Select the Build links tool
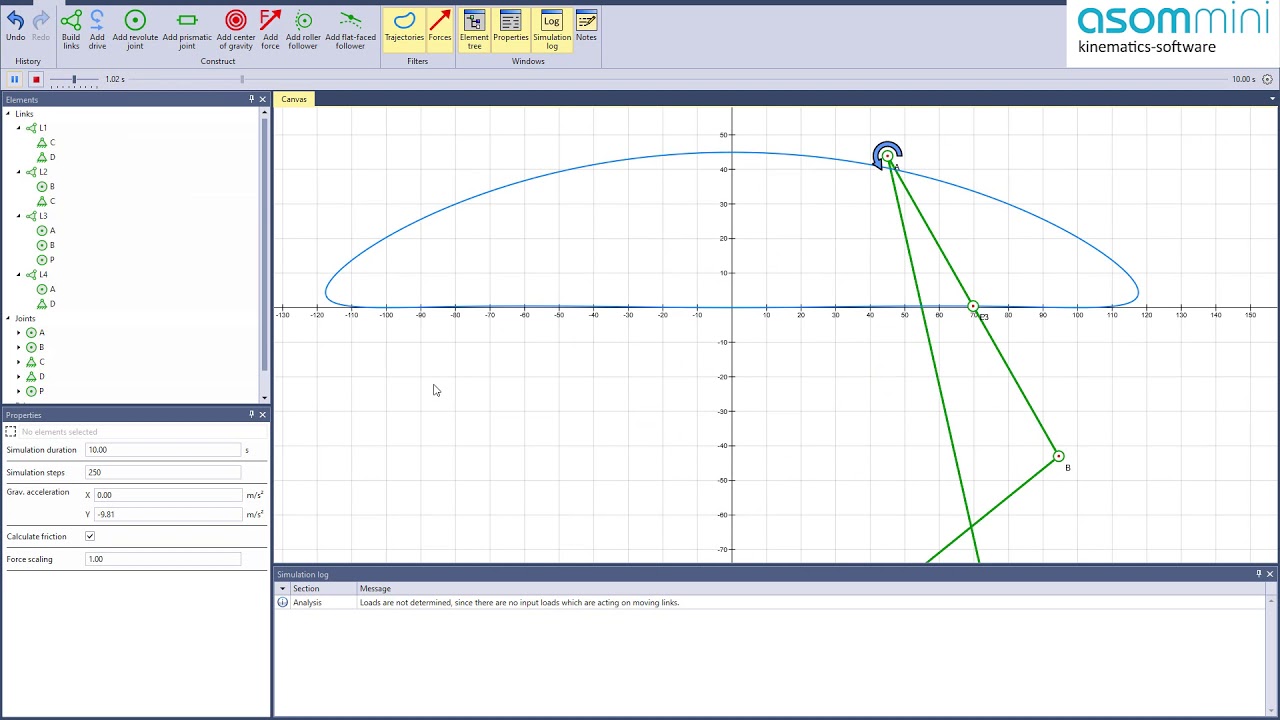The image size is (1280, 720). pyautogui.click(x=71, y=30)
